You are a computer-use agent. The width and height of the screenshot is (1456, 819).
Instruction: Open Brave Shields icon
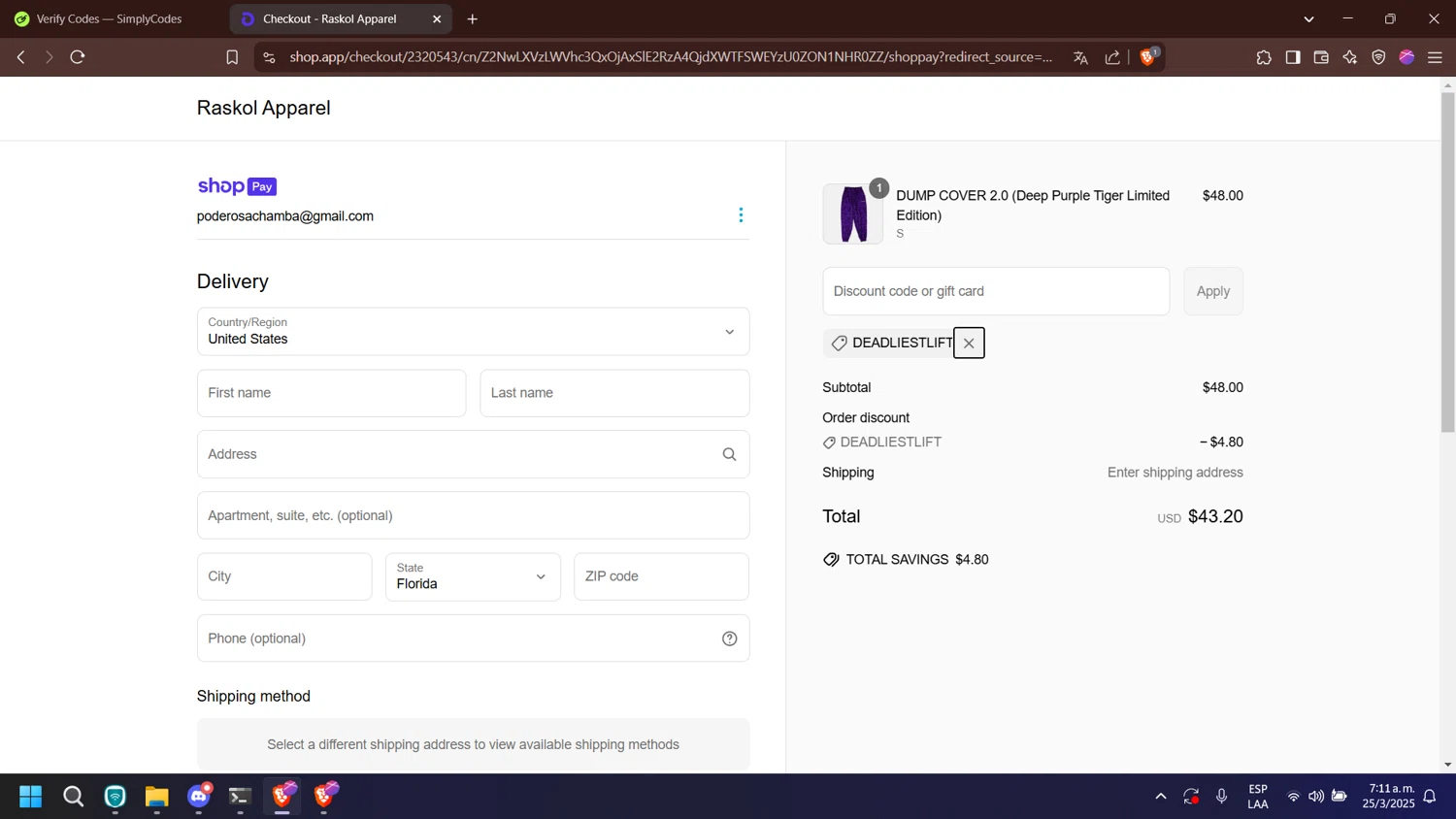coord(1148,56)
